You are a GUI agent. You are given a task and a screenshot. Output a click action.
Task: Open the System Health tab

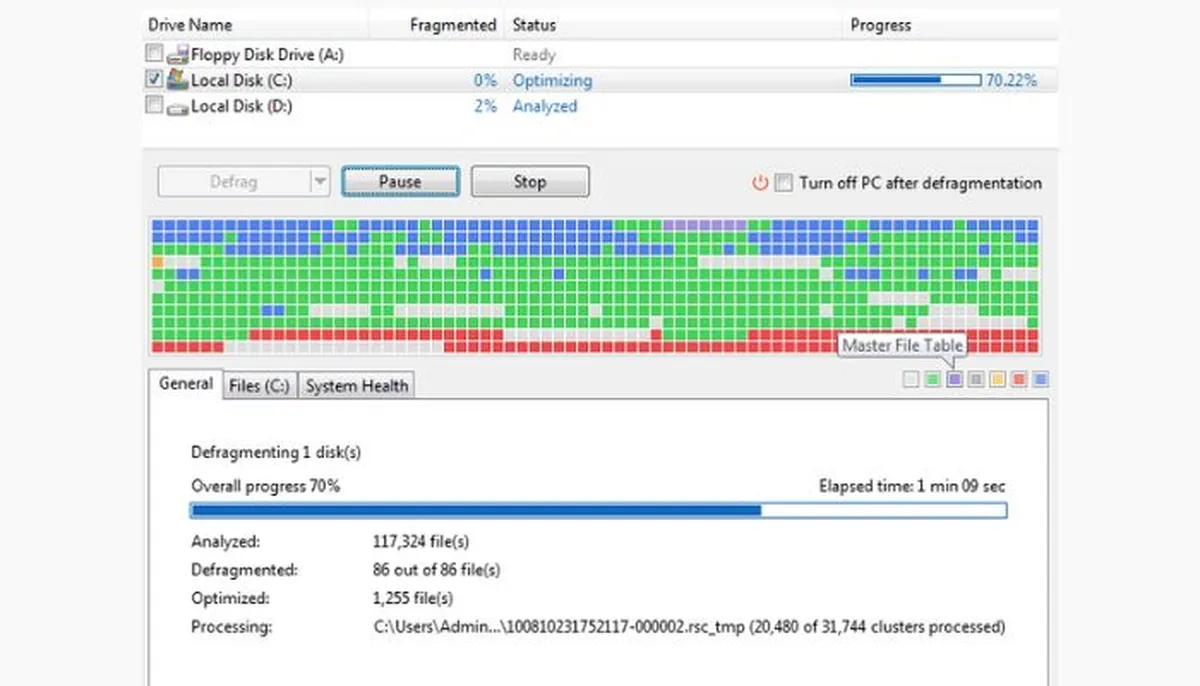pos(357,386)
